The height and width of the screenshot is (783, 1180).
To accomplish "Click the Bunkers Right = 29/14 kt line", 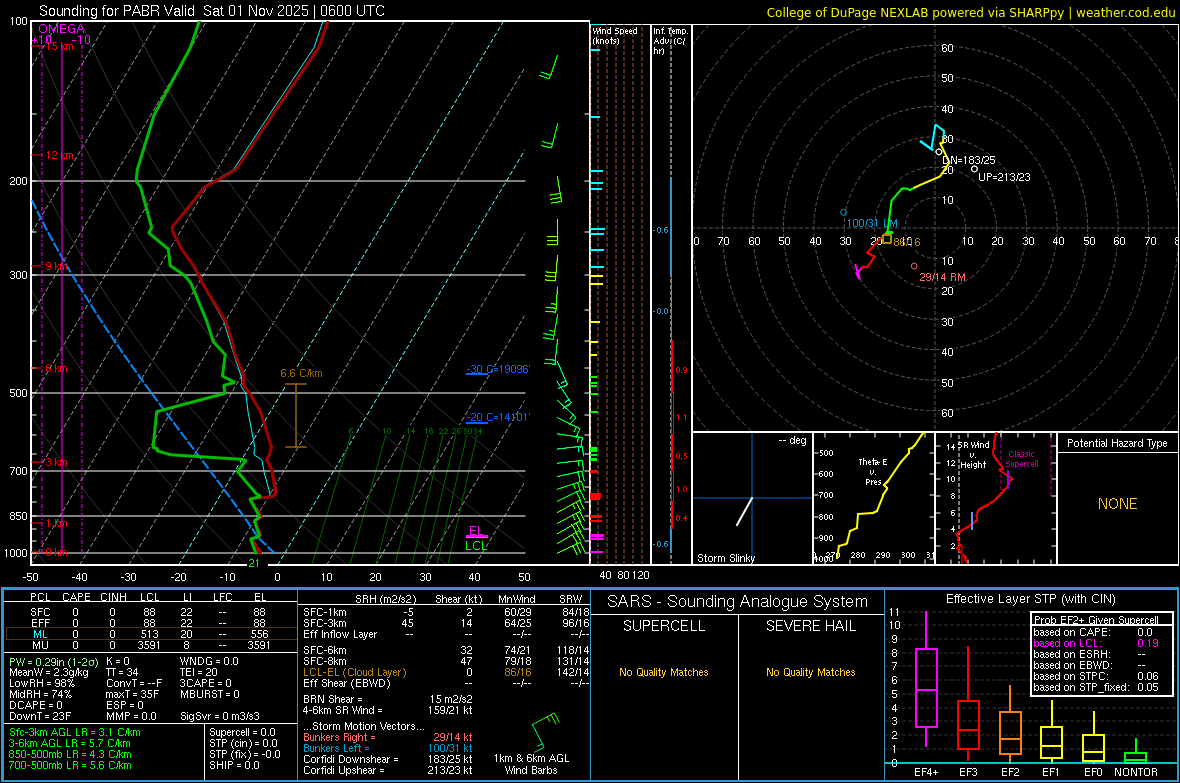I will click(x=387, y=737).
